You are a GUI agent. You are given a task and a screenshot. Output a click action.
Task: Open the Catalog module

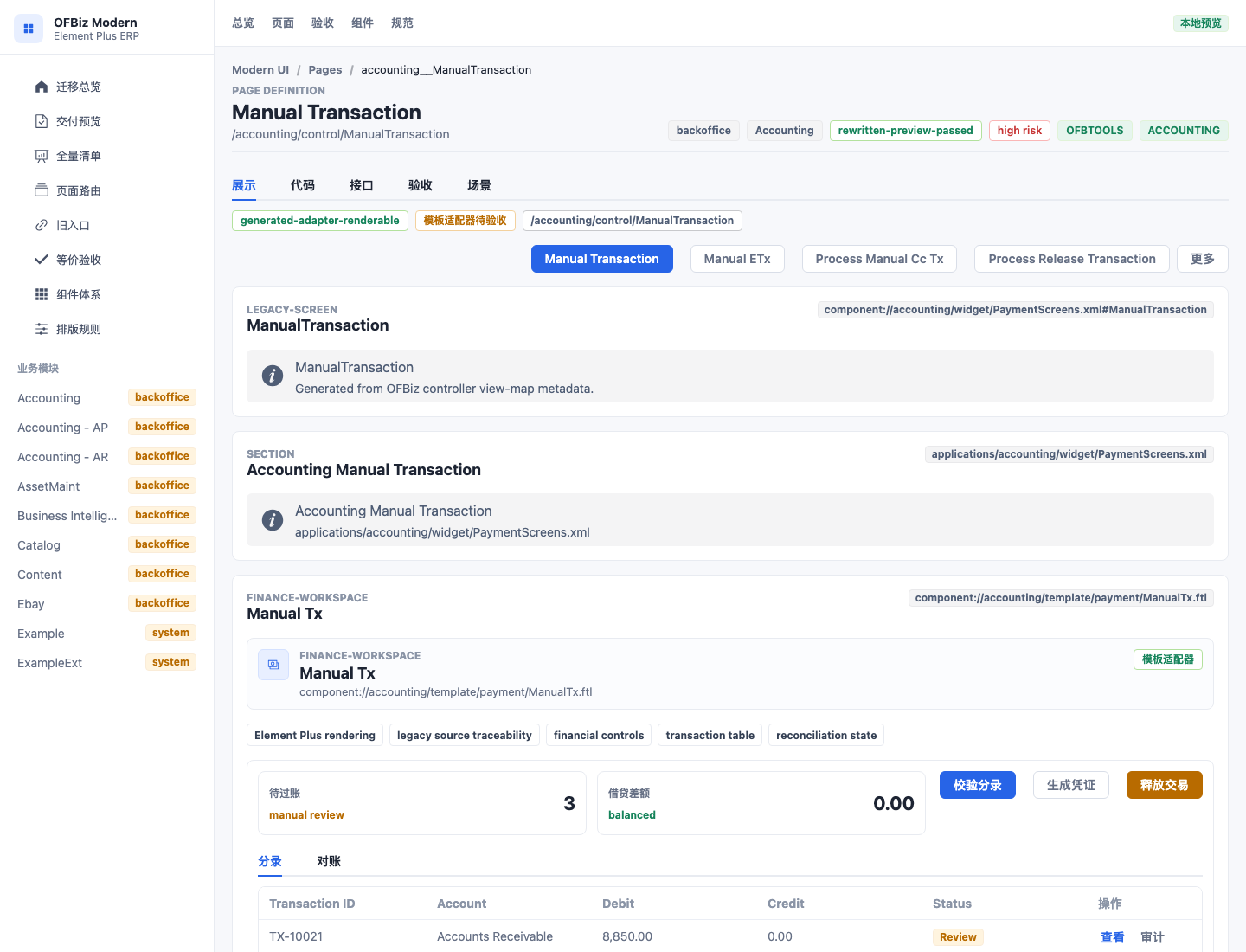(106, 545)
